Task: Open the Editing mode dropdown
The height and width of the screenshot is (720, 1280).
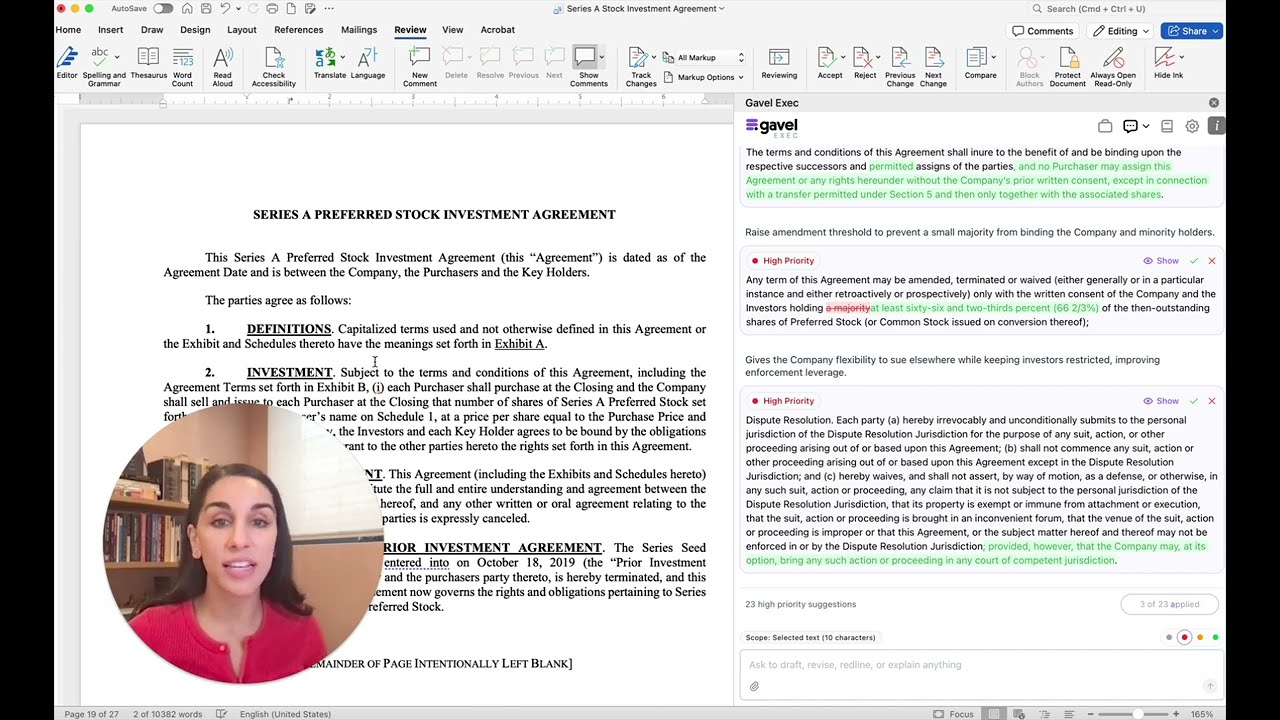Action: pos(1120,31)
